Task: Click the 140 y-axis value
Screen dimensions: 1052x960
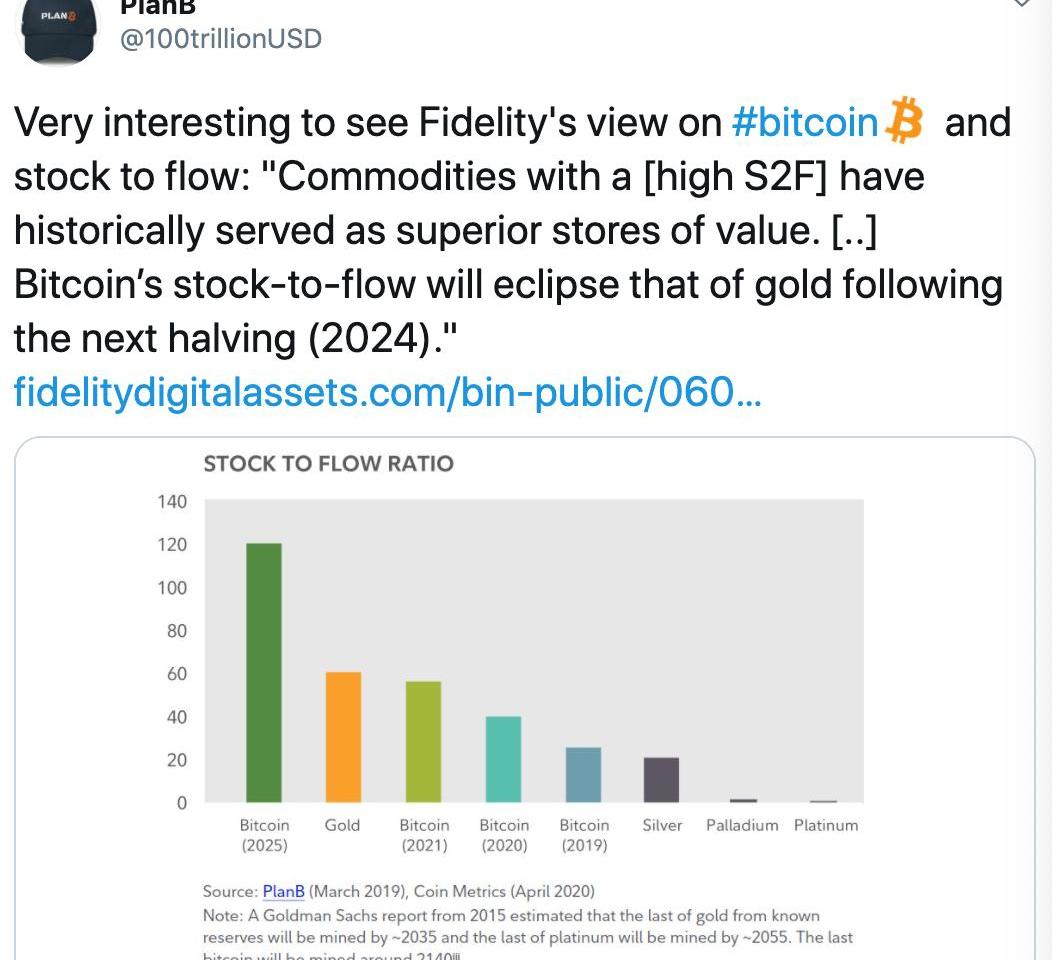Action: [x=172, y=501]
